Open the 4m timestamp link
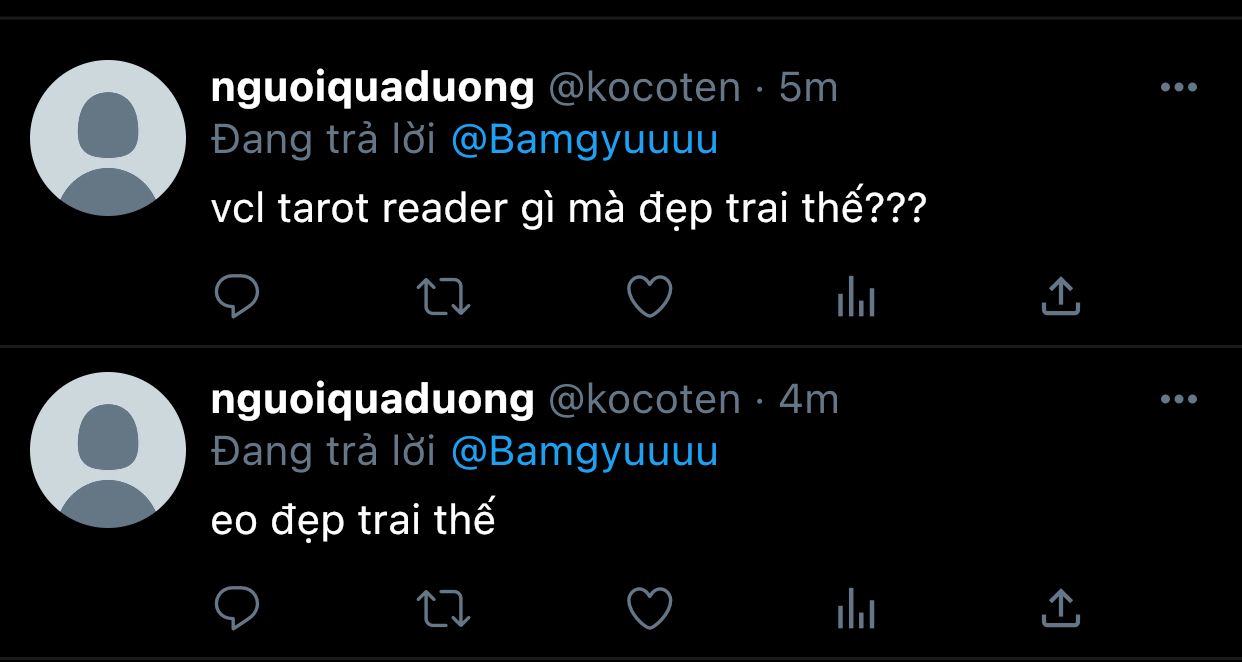The image size is (1242, 662). pyautogui.click(x=808, y=400)
